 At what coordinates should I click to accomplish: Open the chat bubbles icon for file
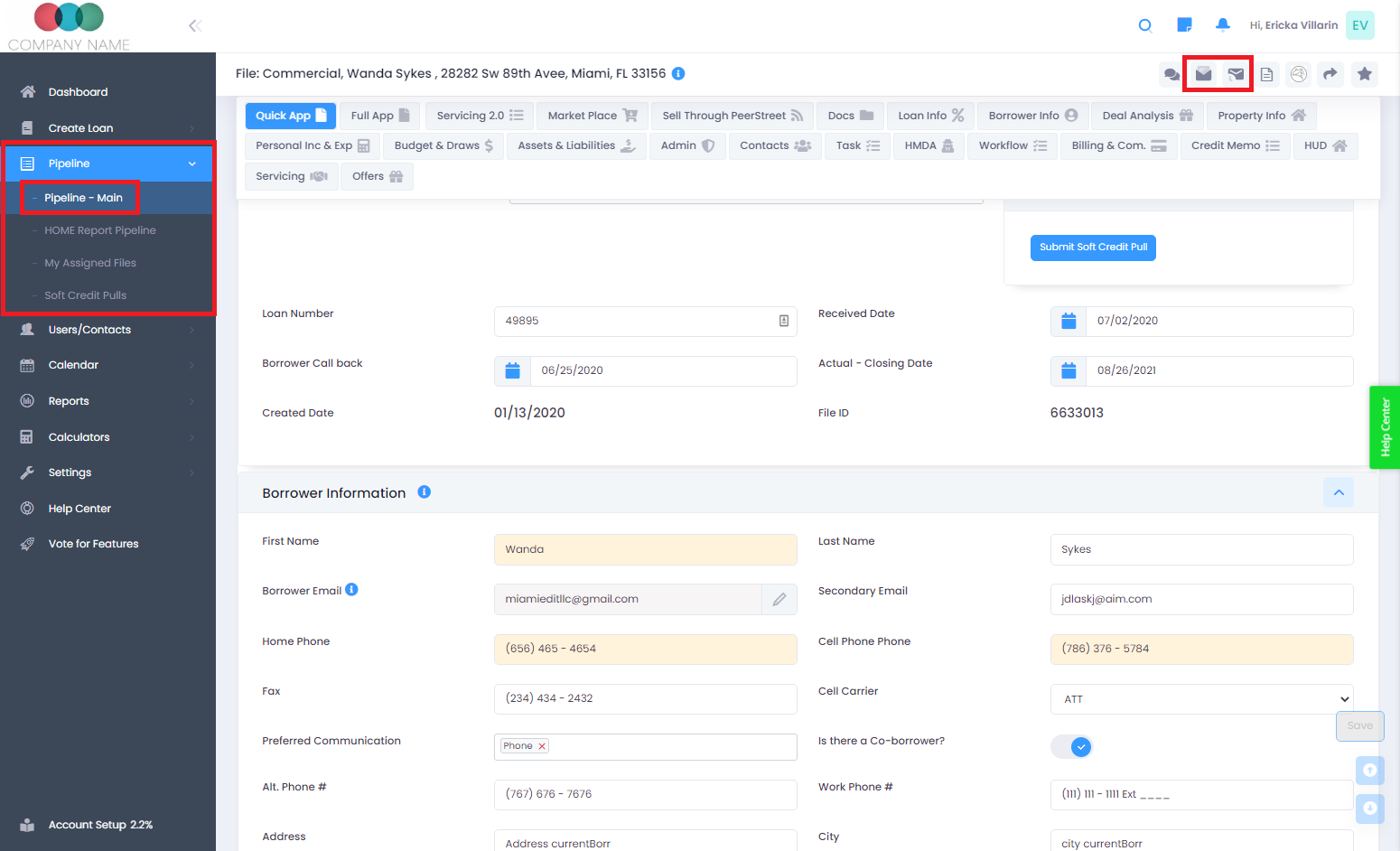pos(1171,74)
